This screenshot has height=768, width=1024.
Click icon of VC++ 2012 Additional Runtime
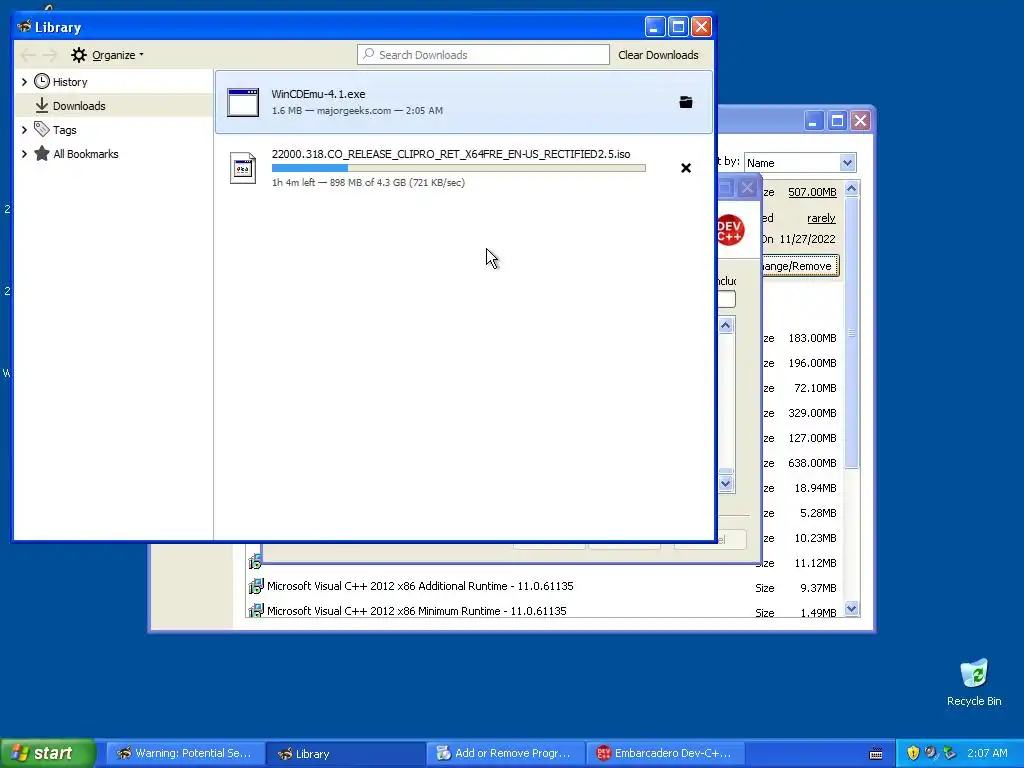(256, 586)
